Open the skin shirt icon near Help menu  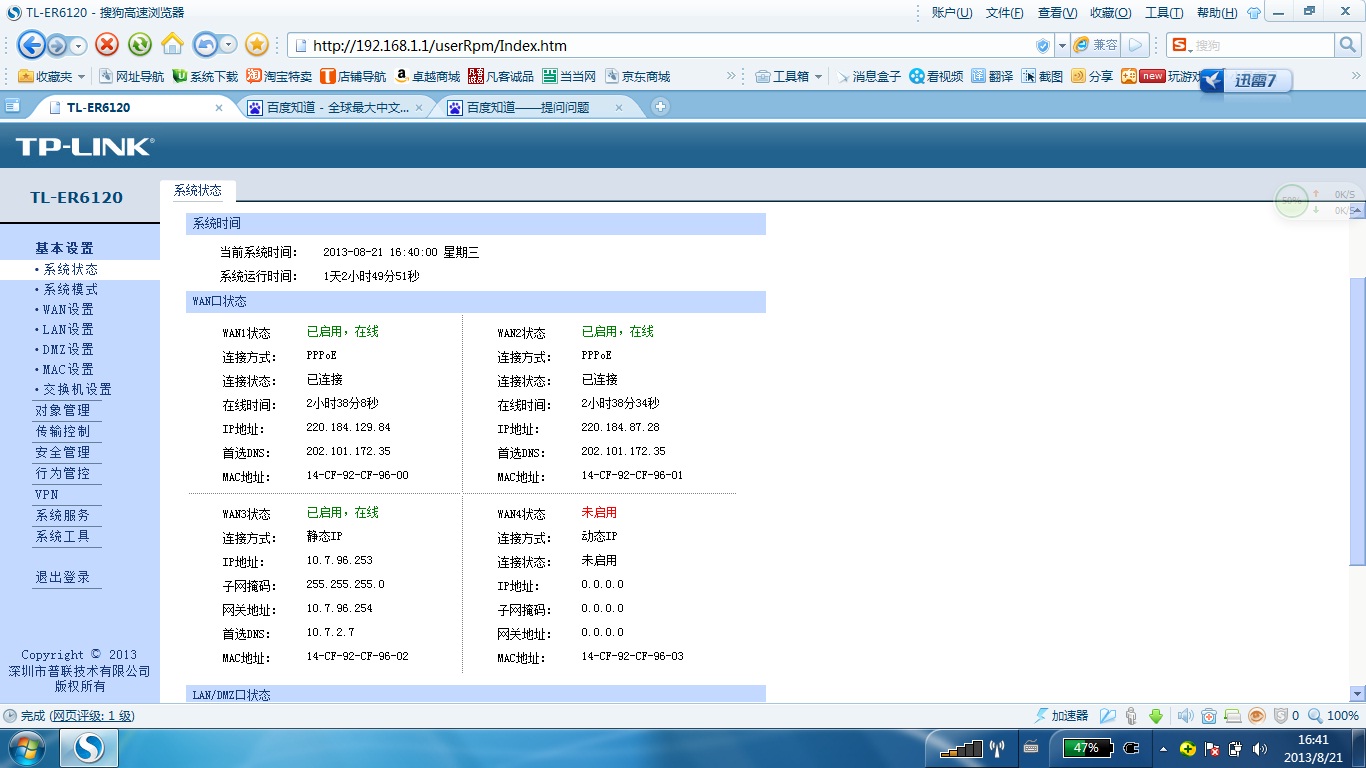(1254, 13)
